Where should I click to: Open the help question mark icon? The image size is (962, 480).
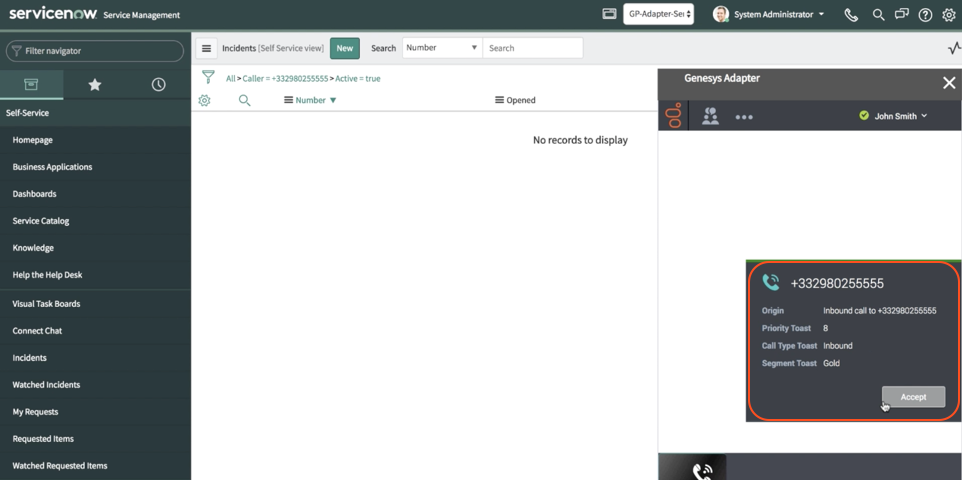coord(925,15)
